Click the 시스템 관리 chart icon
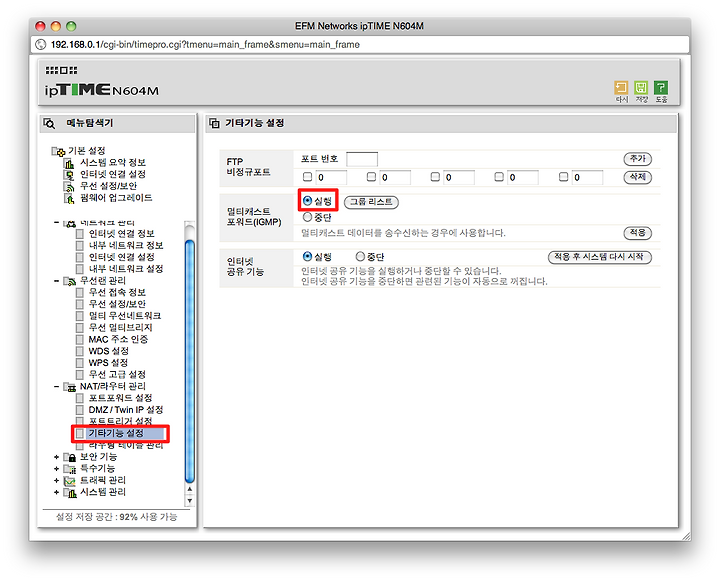720x581 pixels. (x=69, y=493)
